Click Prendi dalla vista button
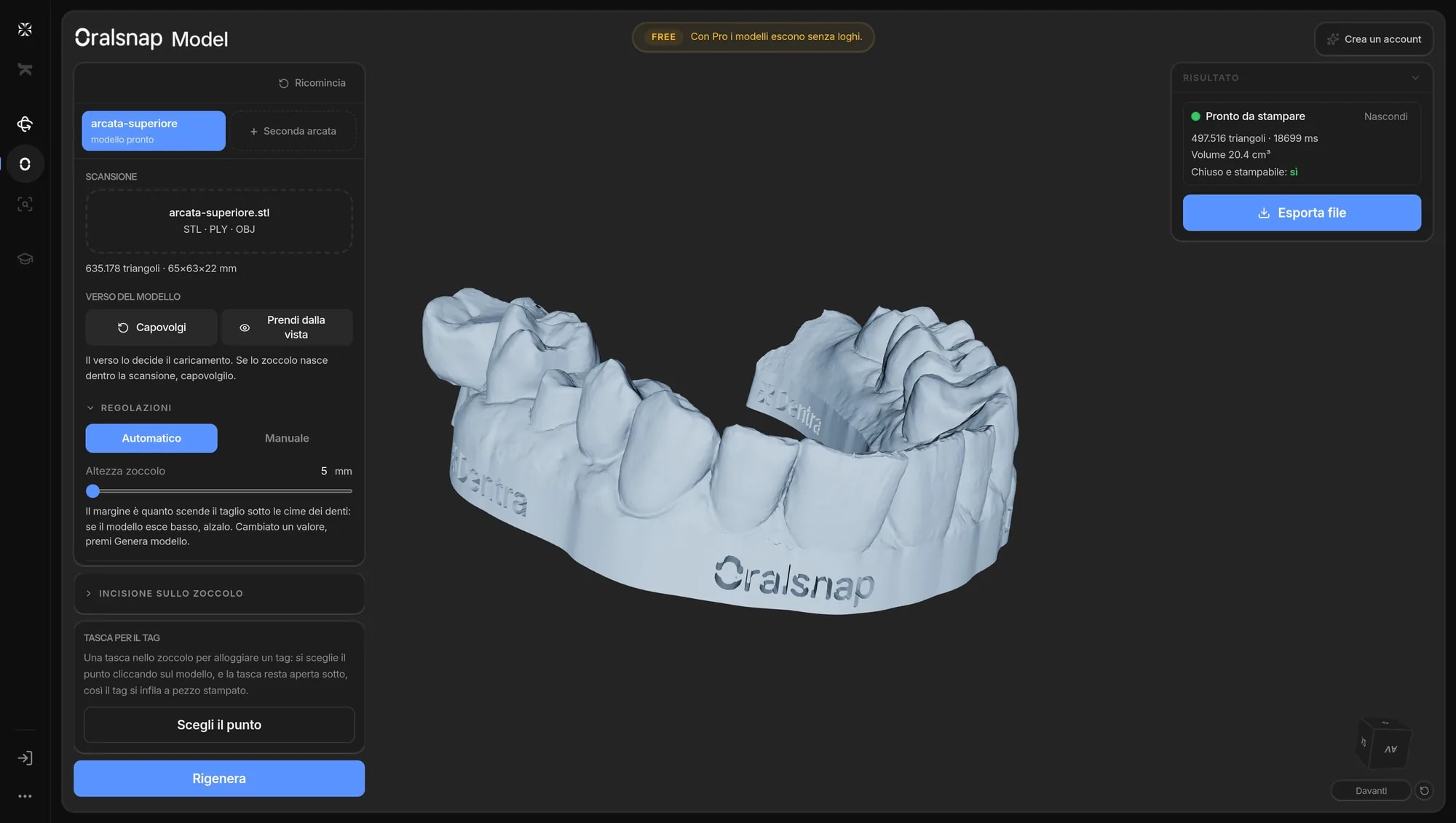Screen dimensions: 1456x823 click(287, 327)
